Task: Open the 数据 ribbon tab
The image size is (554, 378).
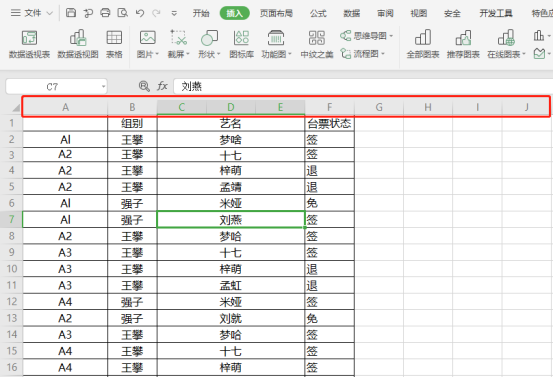Action: (x=352, y=13)
